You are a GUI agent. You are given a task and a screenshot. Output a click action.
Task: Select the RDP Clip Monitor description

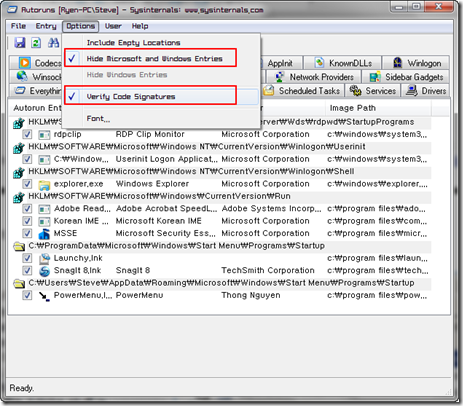pos(150,134)
